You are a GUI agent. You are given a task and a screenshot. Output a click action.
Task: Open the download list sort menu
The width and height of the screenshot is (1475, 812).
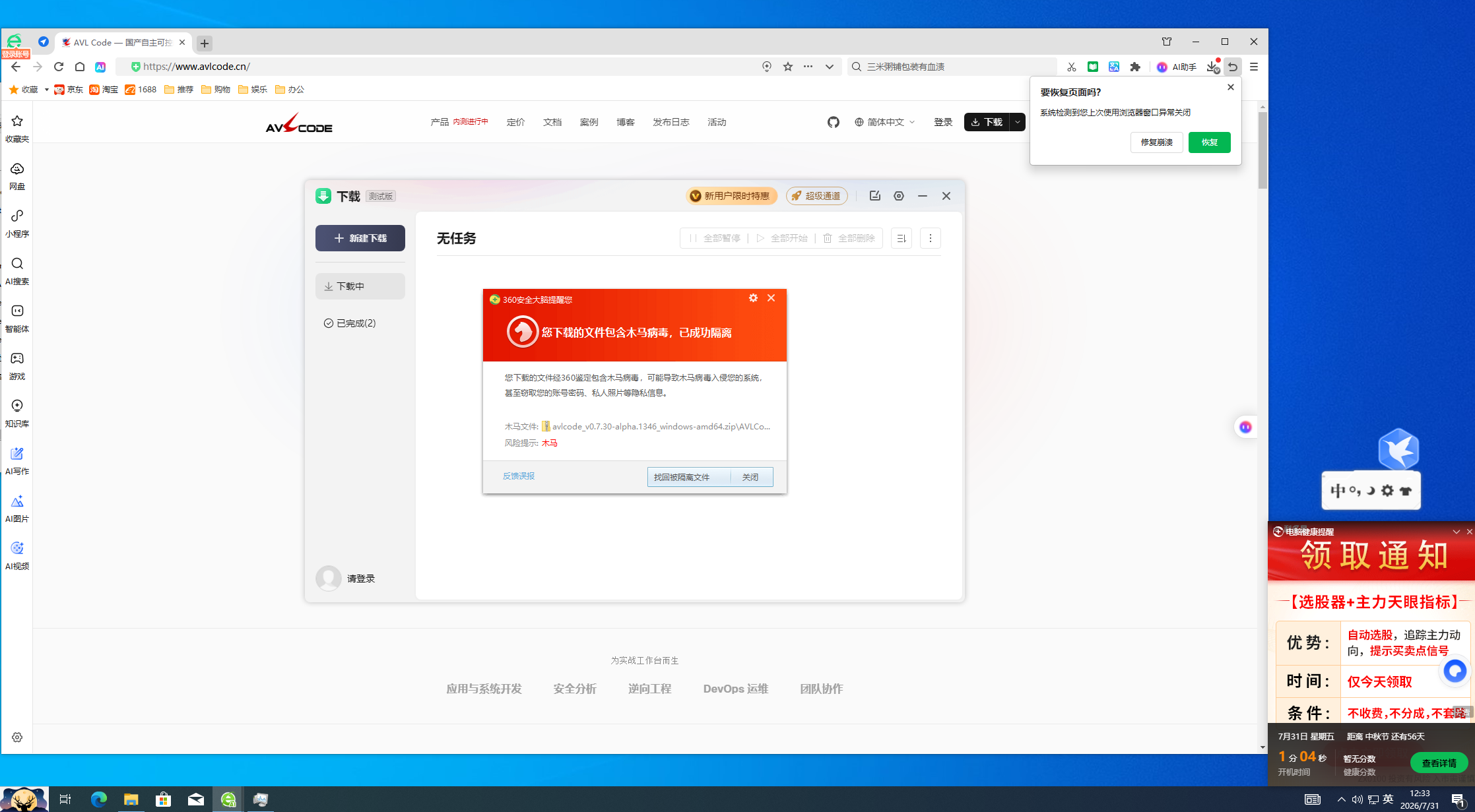tap(901, 238)
